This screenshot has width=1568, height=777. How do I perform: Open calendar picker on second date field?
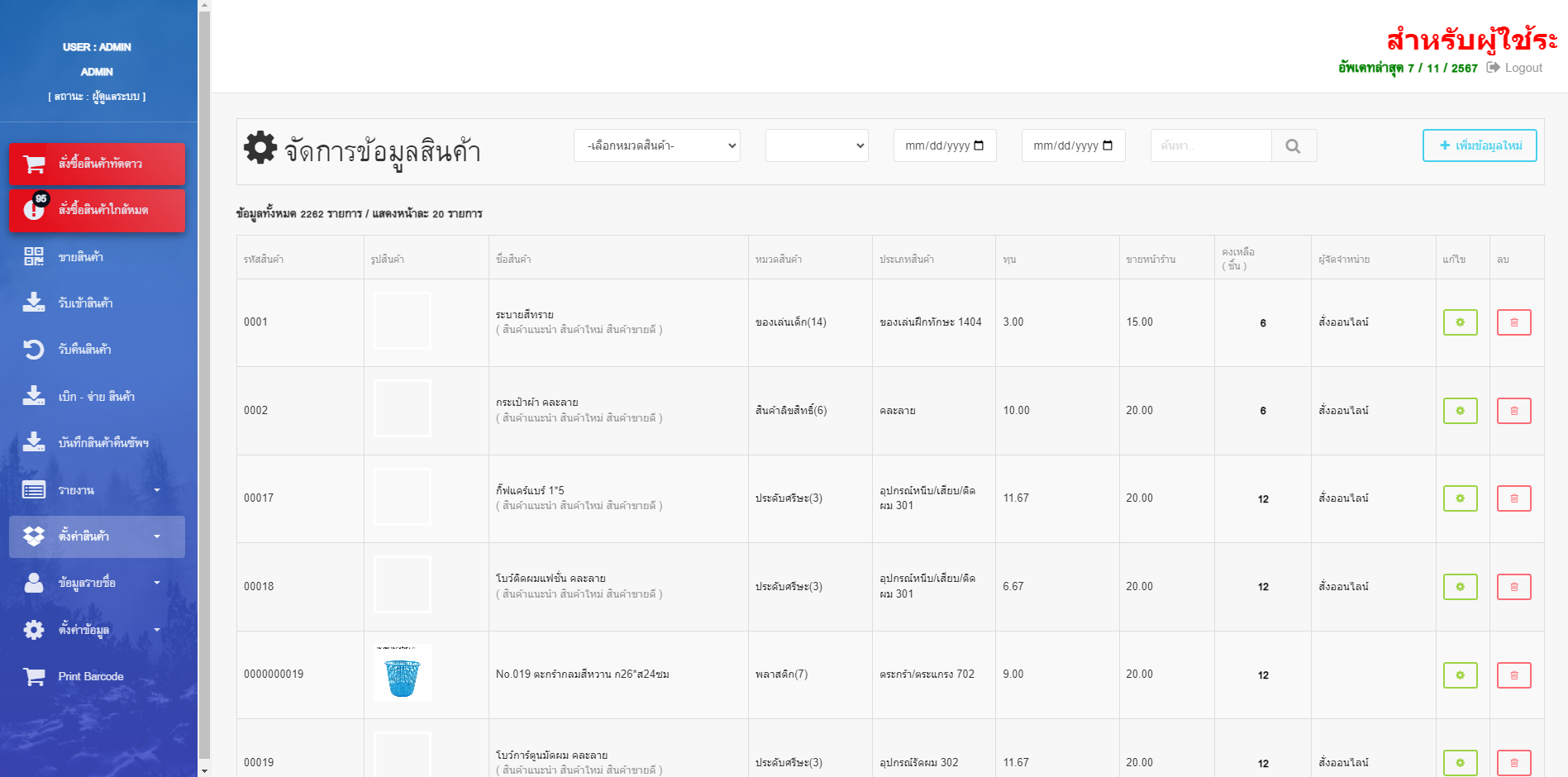1108,145
